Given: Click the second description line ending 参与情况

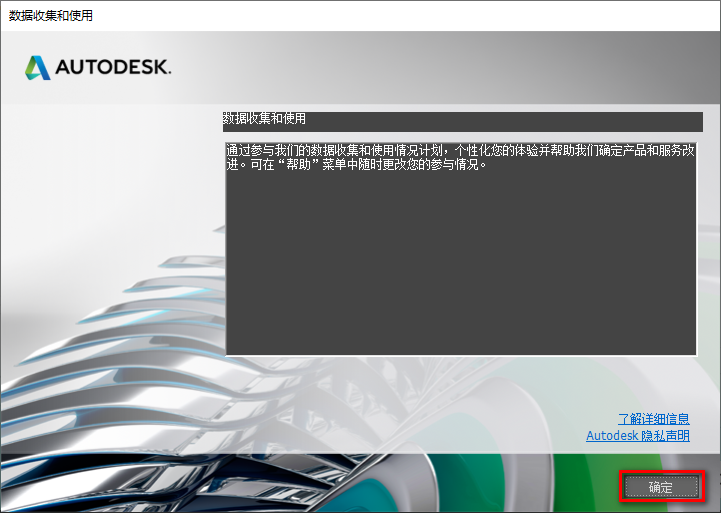Looking at the screenshot, I should (x=355, y=165).
